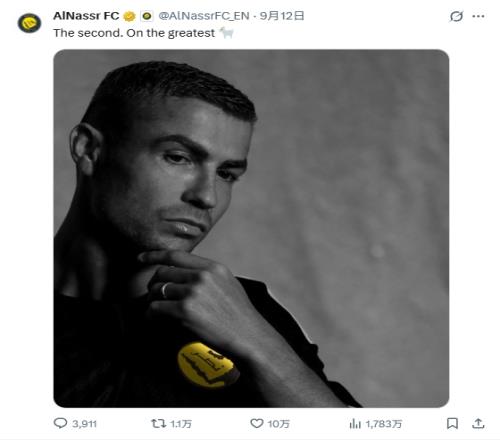Open the Grok explain-post icon
The image size is (500, 440).
[x=456, y=16]
